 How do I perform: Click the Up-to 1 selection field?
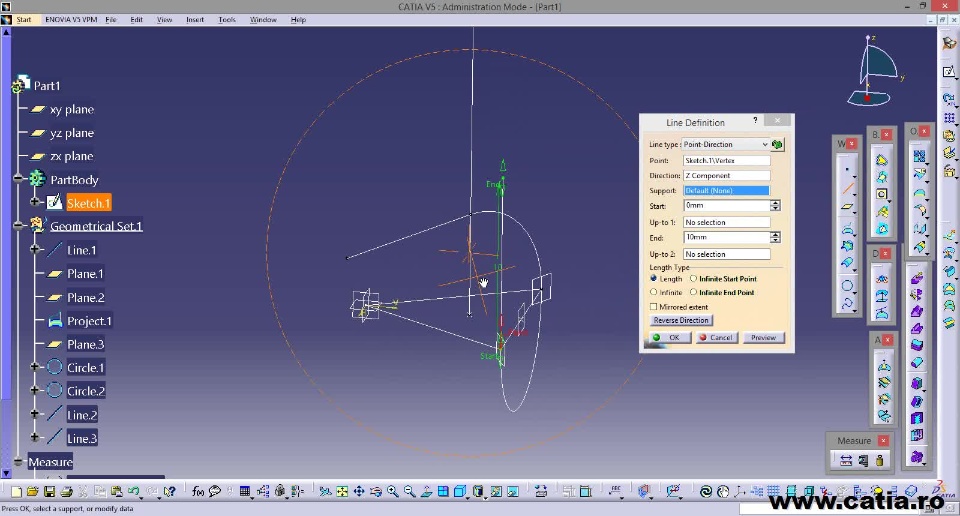click(727, 222)
